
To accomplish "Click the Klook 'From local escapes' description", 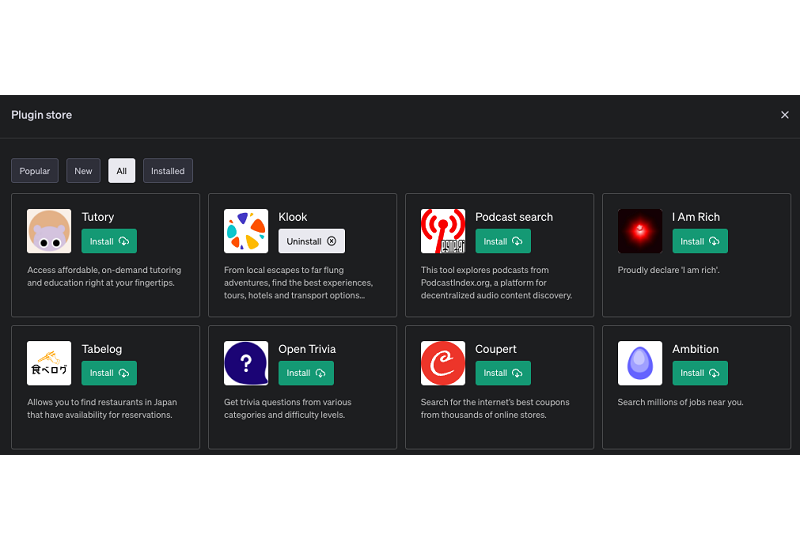I will [x=298, y=283].
